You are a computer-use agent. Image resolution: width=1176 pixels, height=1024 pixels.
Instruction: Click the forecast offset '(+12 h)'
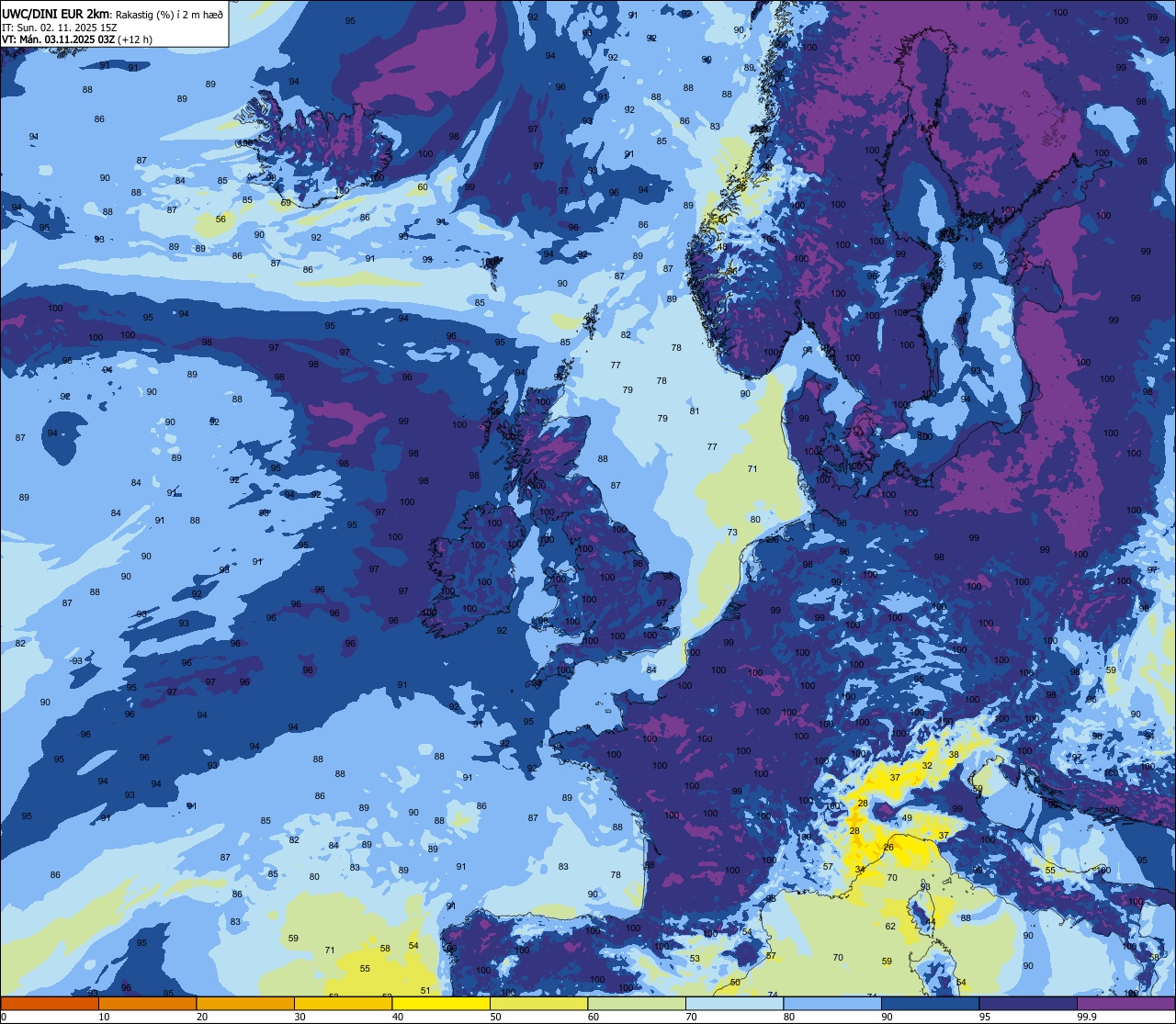pyautogui.click(x=135, y=39)
